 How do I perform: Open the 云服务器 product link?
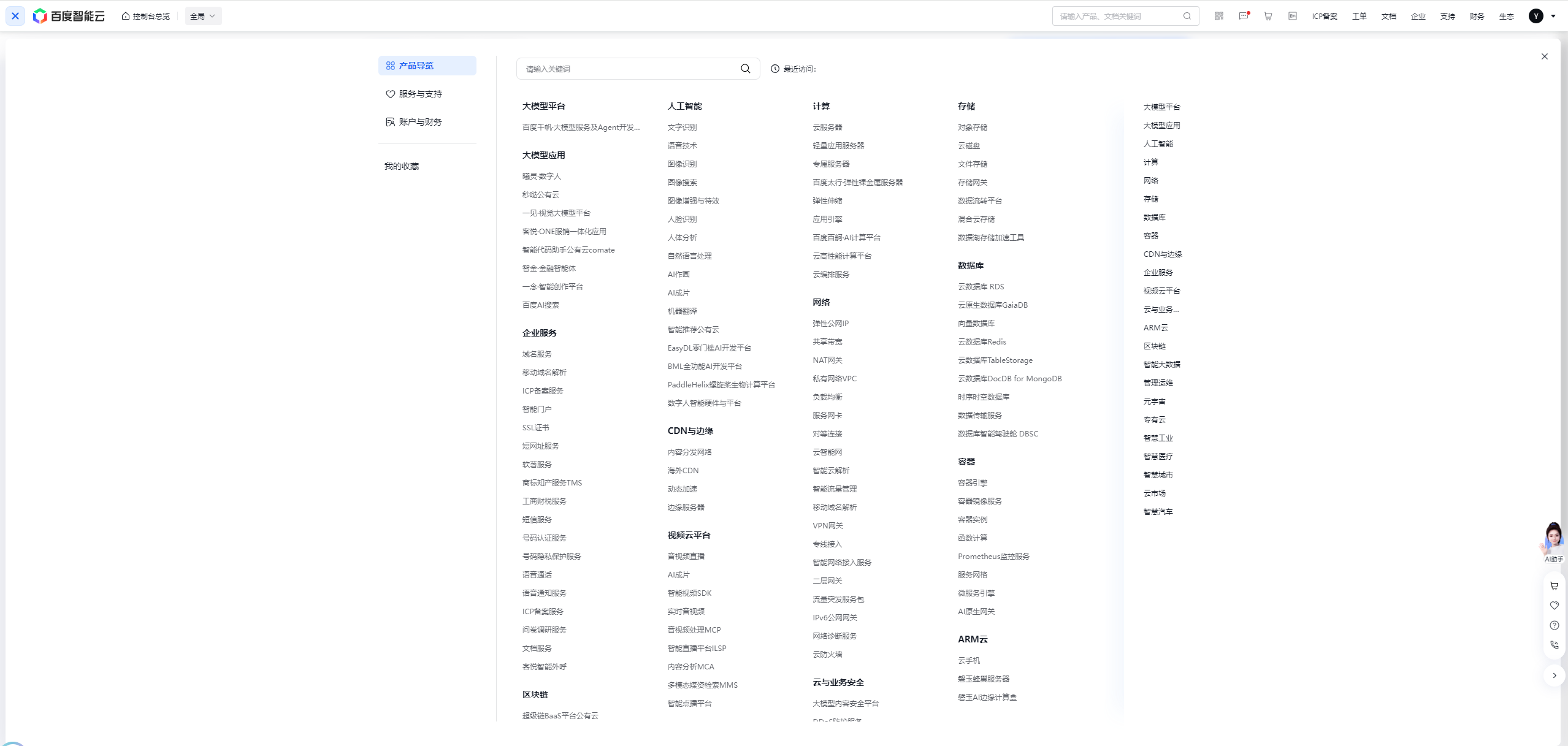827,127
